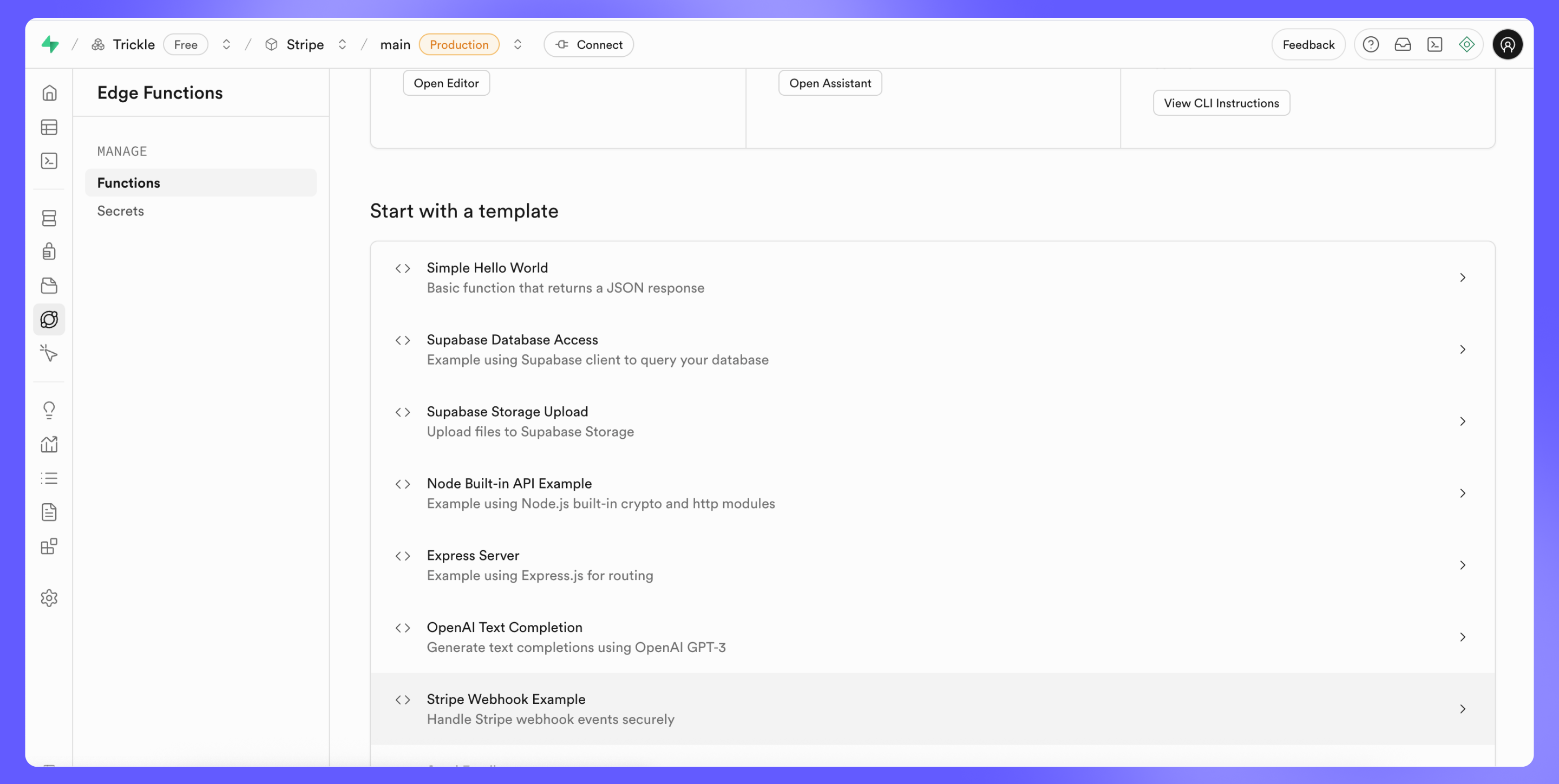
Task: Open Database section icon
Action: pos(49,218)
